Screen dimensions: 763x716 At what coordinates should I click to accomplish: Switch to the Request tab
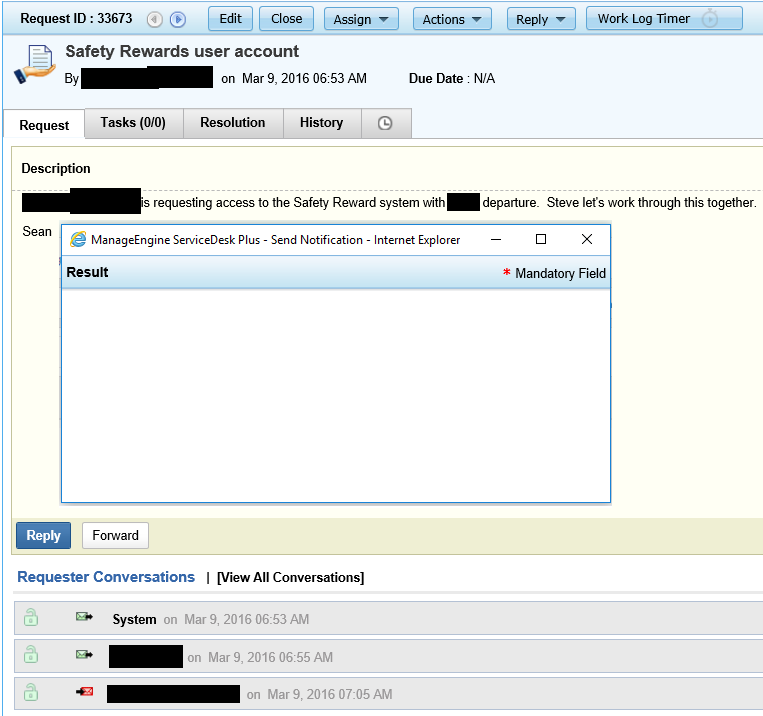[x=44, y=125]
